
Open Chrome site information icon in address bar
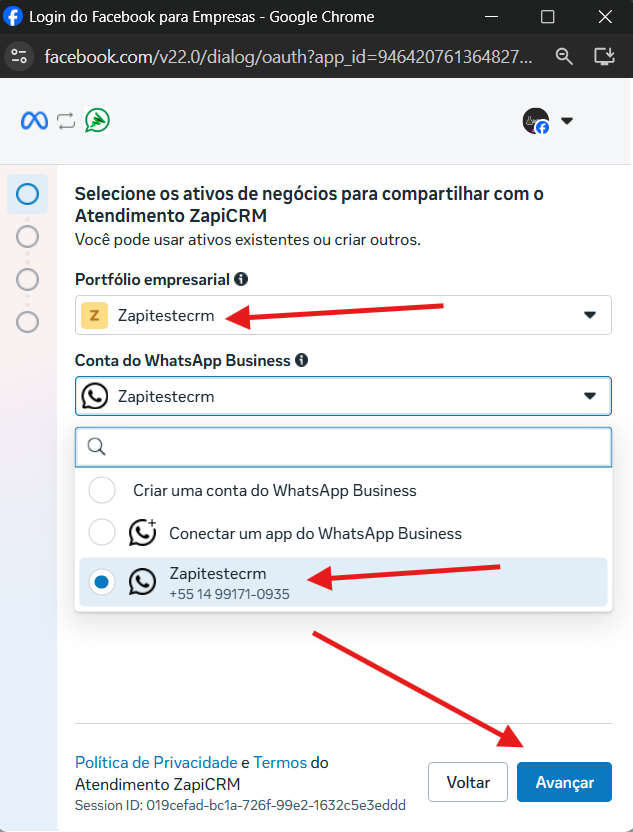(19, 56)
